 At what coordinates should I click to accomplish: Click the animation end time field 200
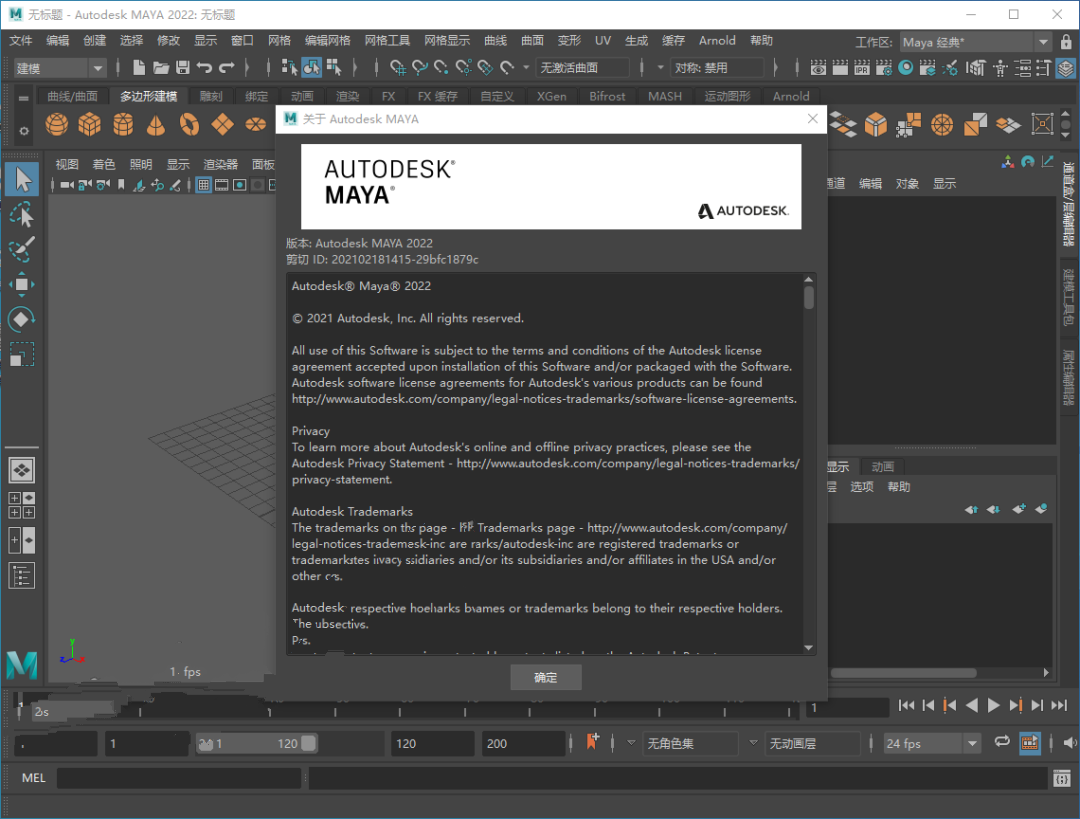(x=523, y=743)
